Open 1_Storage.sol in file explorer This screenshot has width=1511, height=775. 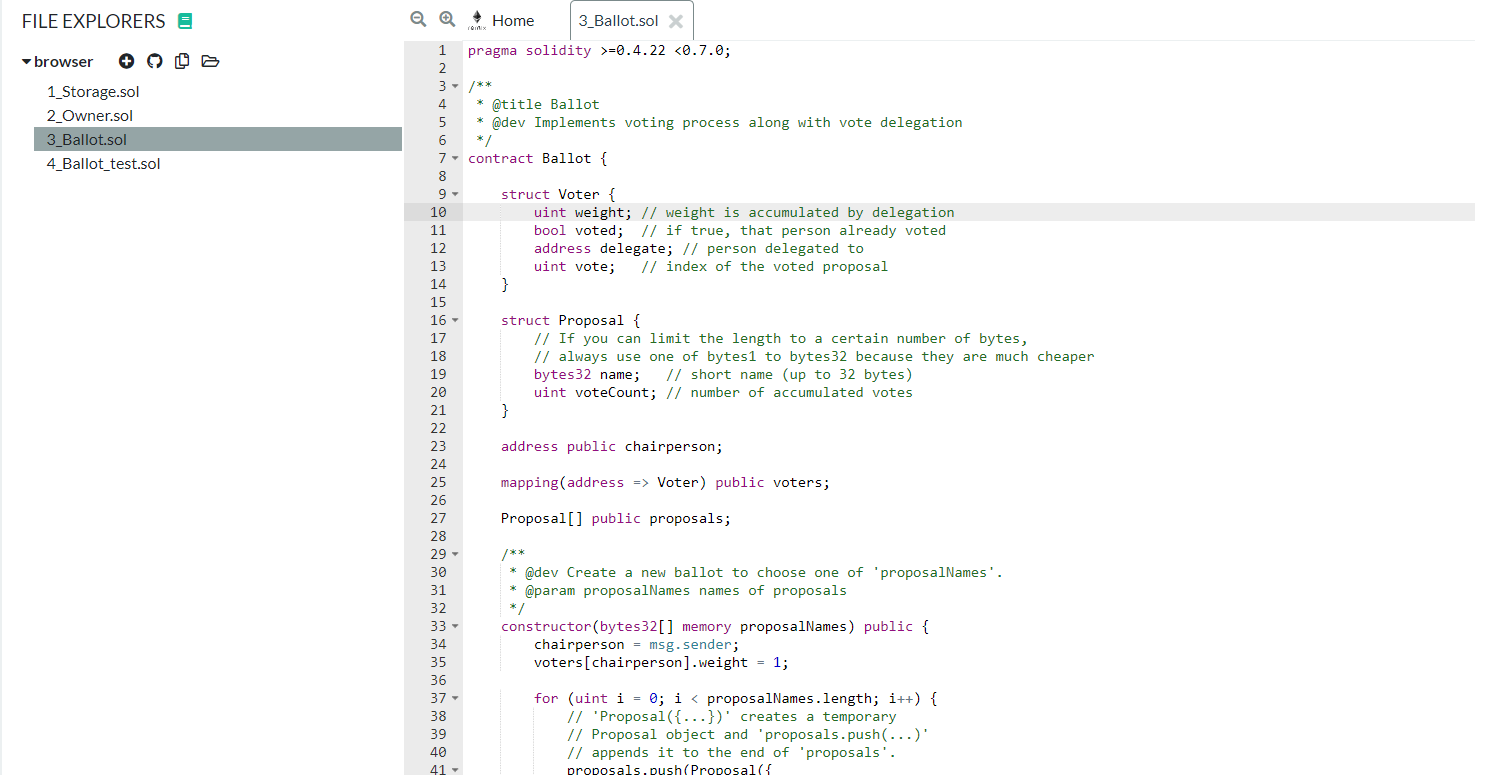point(93,92)
